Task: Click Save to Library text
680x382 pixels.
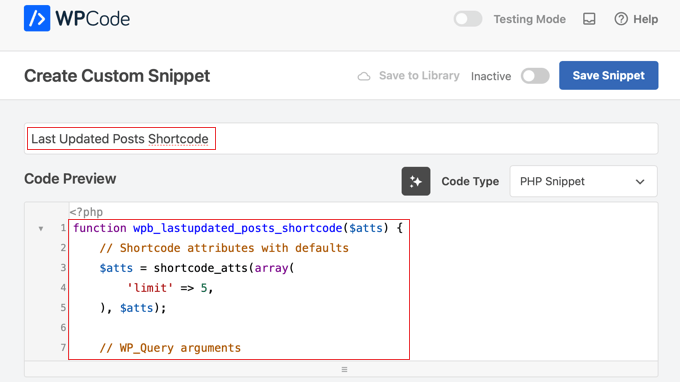Action: [x=419, y=75]
